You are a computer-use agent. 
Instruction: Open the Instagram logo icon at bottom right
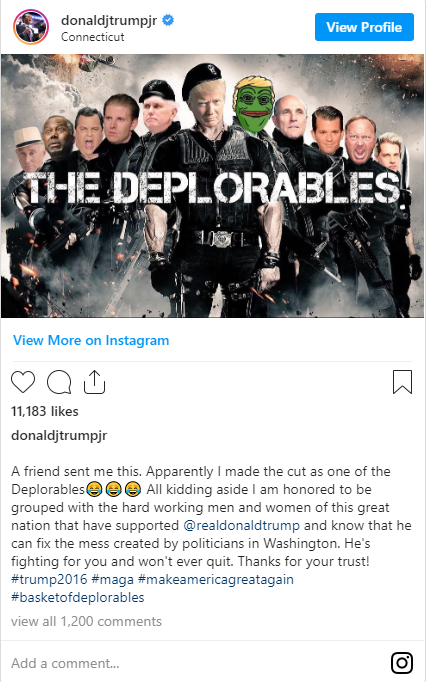coord(402,663)
